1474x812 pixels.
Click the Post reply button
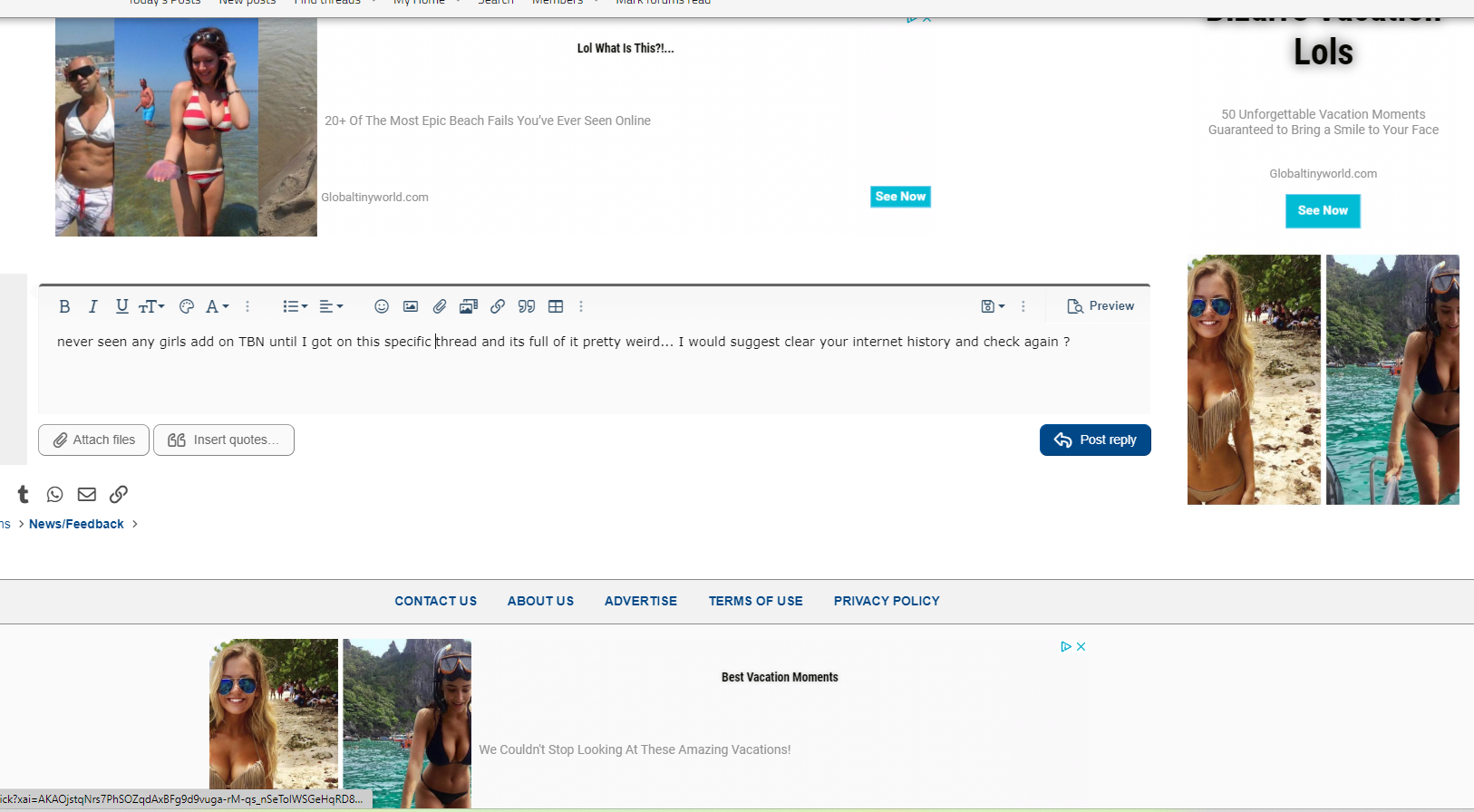1095,440
